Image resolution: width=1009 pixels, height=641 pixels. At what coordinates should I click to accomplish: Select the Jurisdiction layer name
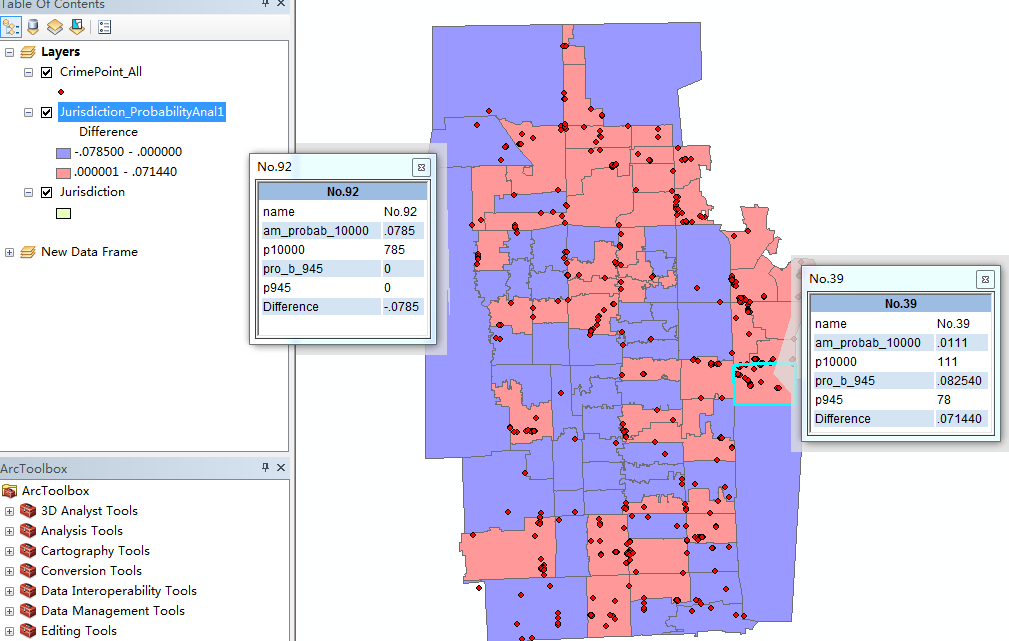click(x=92, y=192)
